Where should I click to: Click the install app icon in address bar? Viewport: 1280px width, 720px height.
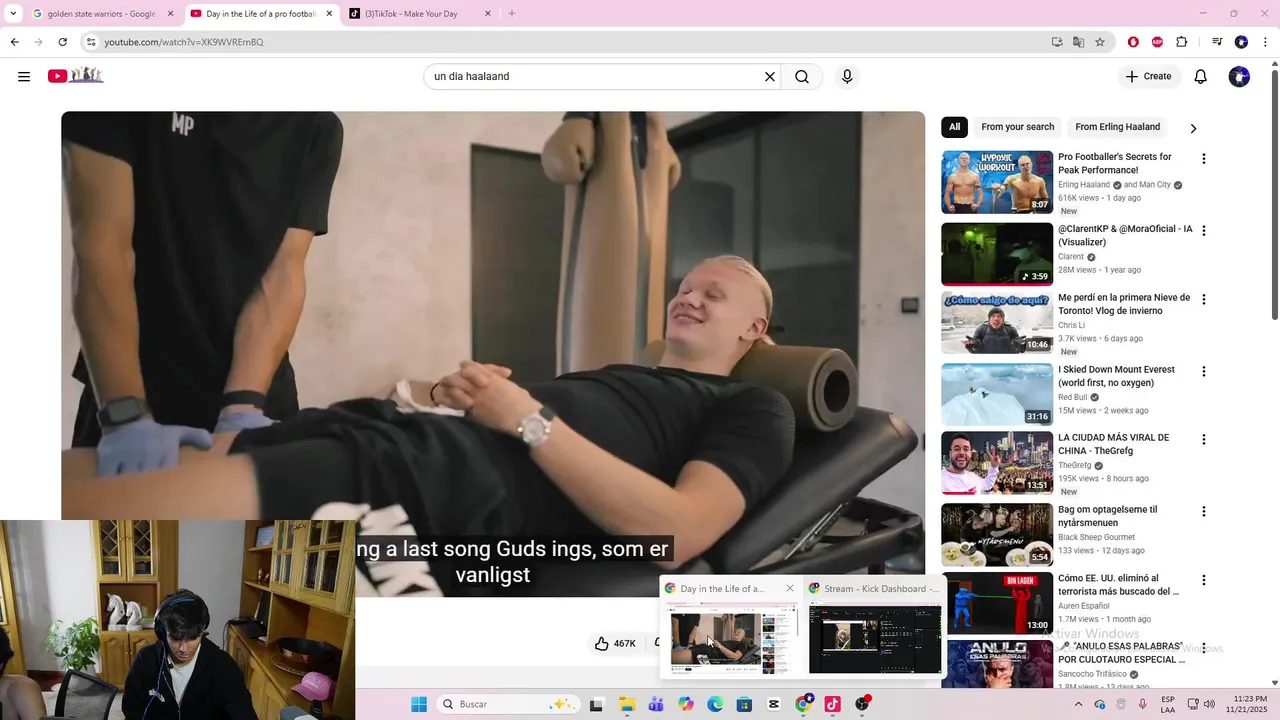pyautogui.click(x=1057, y=42)
